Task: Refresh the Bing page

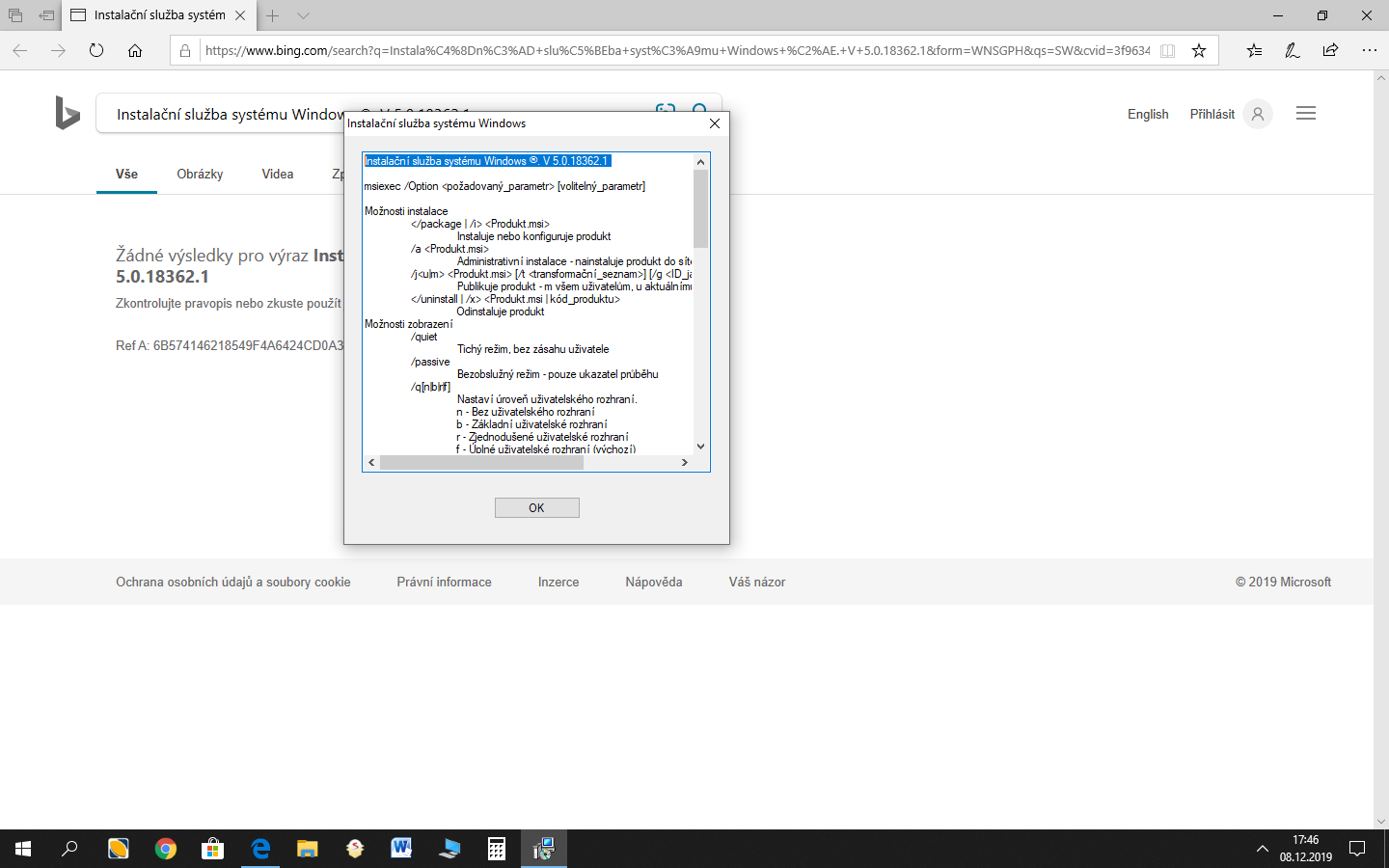Action: pos(96,50)
